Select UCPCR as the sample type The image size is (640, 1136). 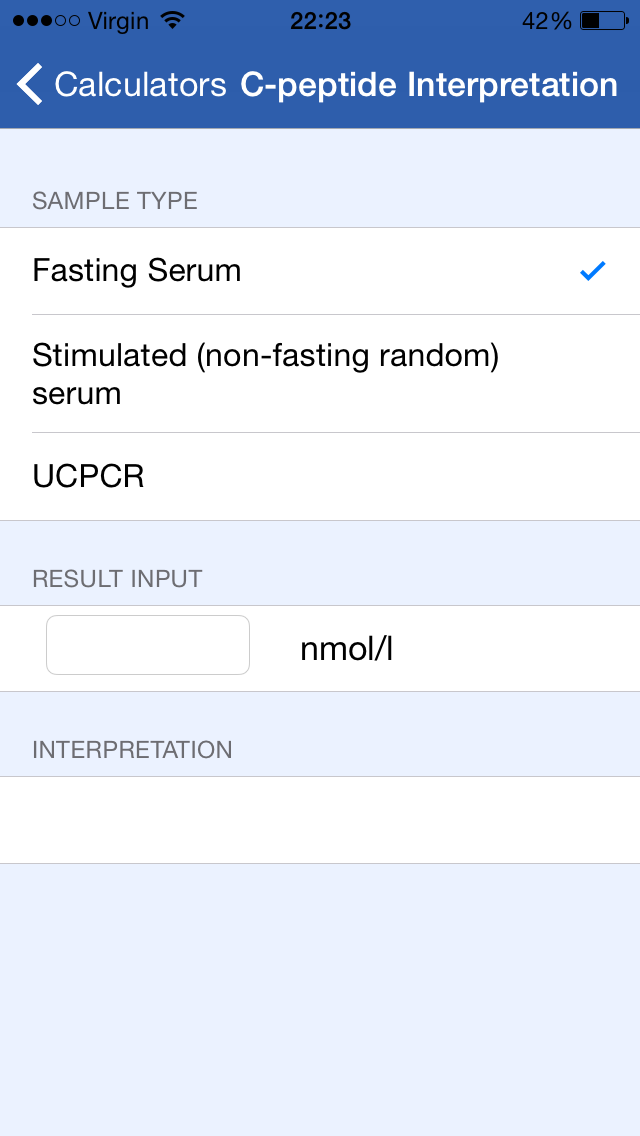coord(89,477)
